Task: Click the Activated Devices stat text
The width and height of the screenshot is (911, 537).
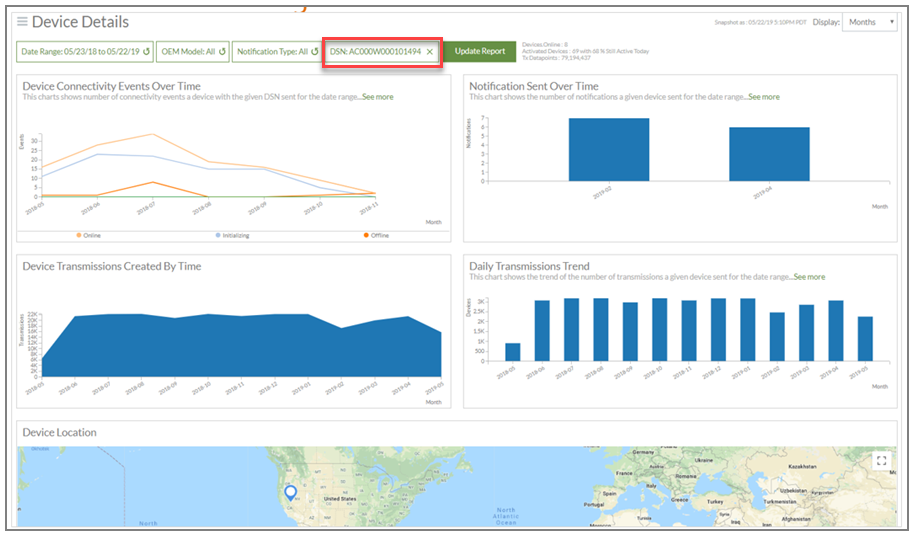Action: click(585, 51)
